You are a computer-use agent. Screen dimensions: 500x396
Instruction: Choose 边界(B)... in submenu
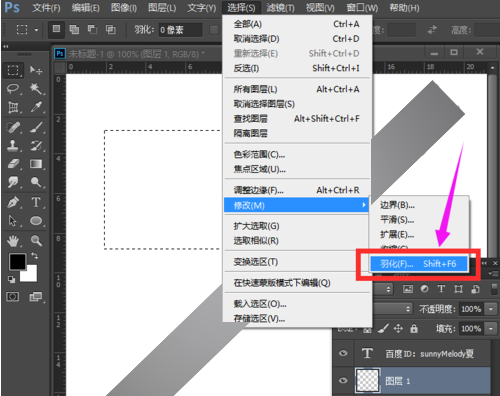pyautogui.click(x=419, y=205)
